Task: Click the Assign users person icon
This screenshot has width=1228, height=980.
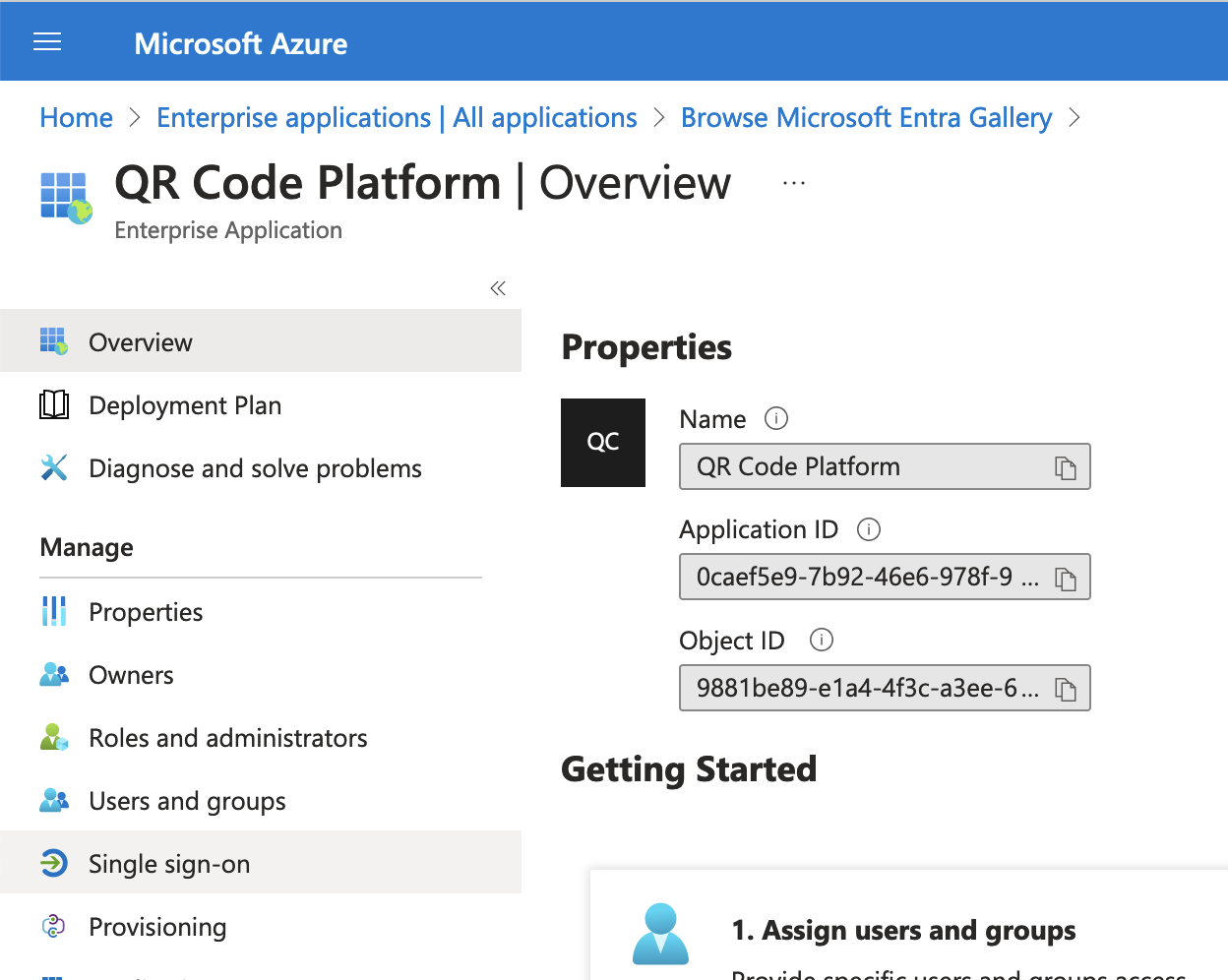Action: coord(660,934)
